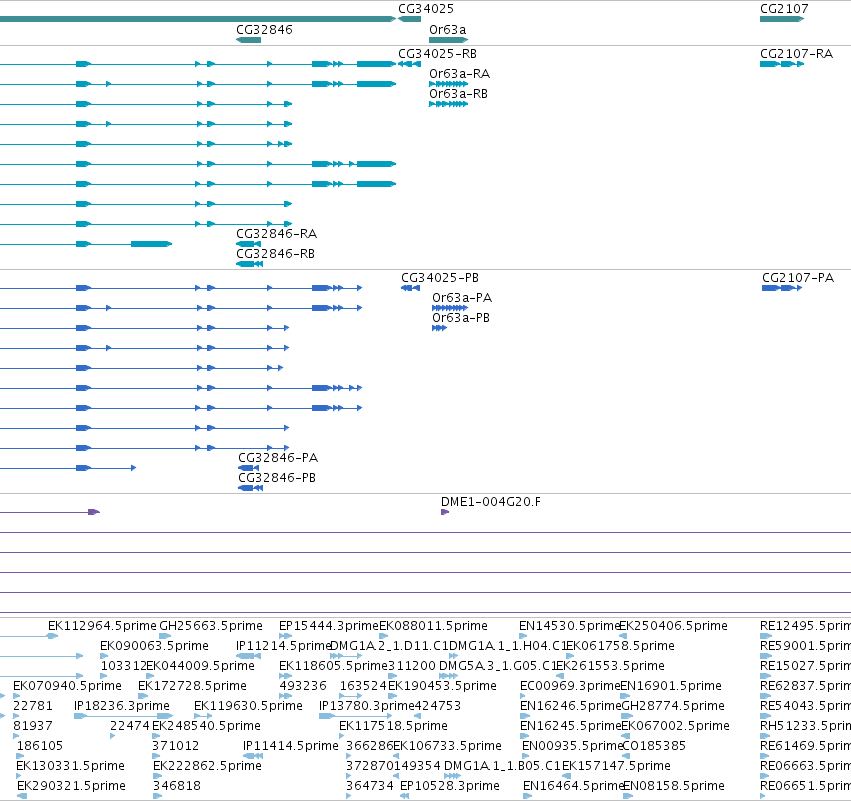Click EST EC00969.3prime
Image resolution: width=851 pixels, height=801 pixels.
[570, 686]
